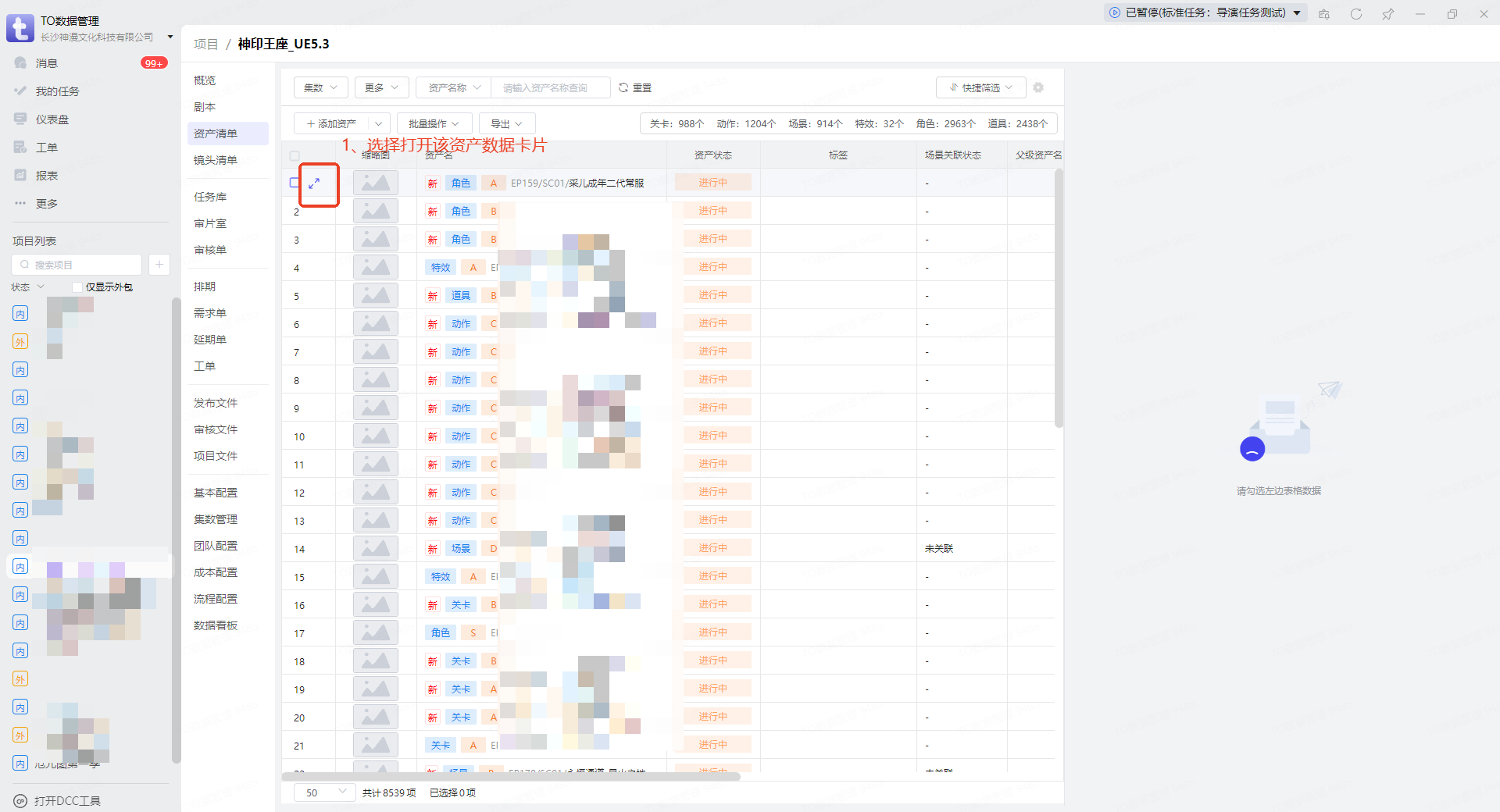This screenshot has height=812, width=1500.
Task: Expand the arrow beside 添加资产
Action: [379, 123]
